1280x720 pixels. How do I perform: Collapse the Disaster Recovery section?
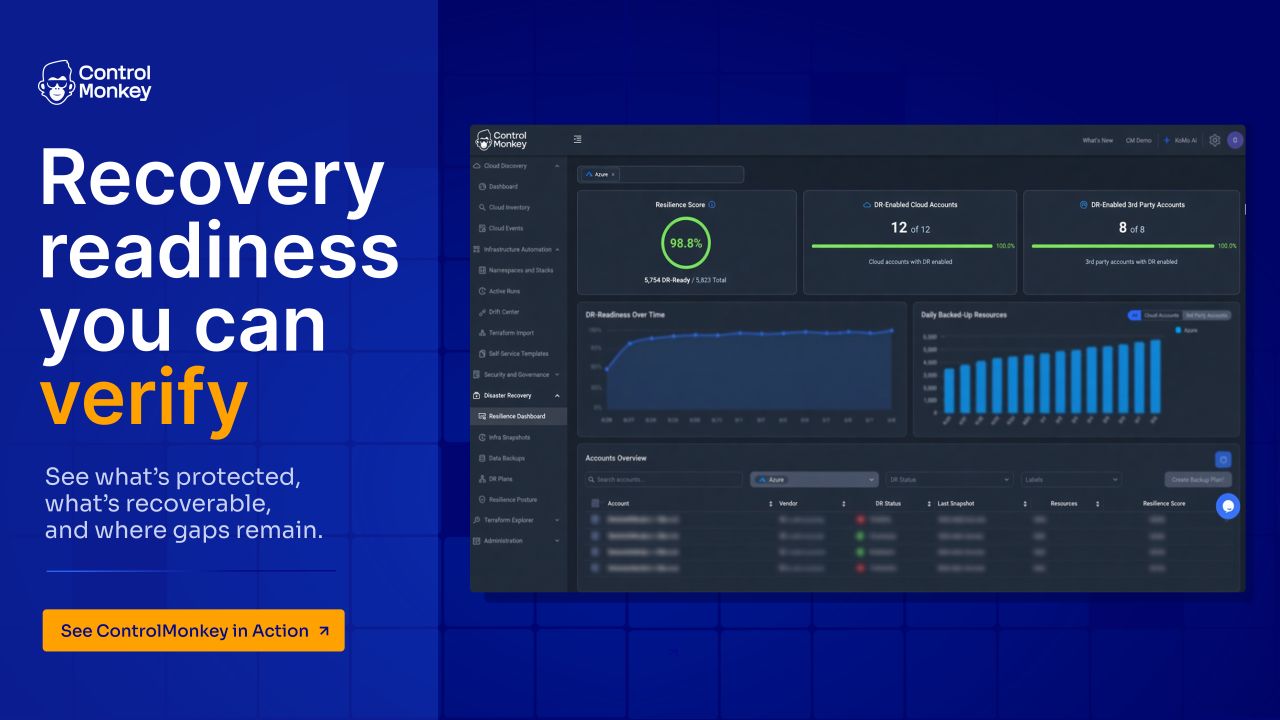(557, 396)
